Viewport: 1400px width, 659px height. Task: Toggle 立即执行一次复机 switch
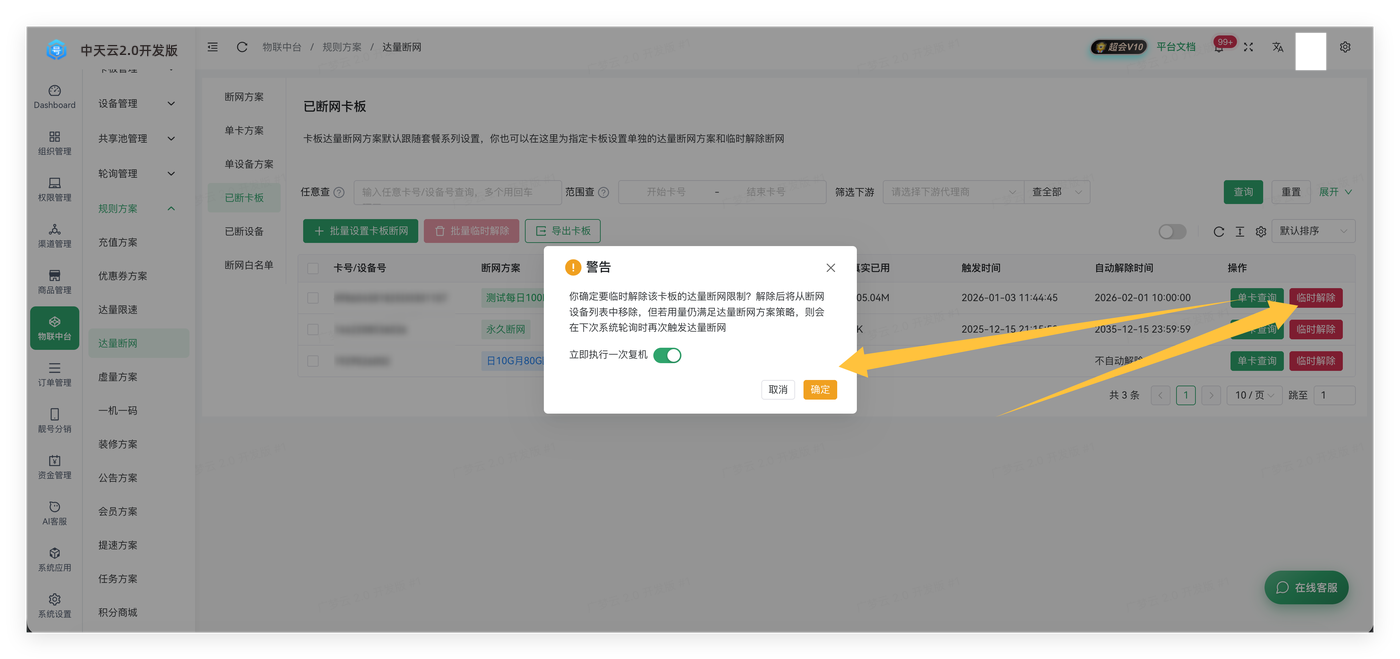(x=667, y=355)
